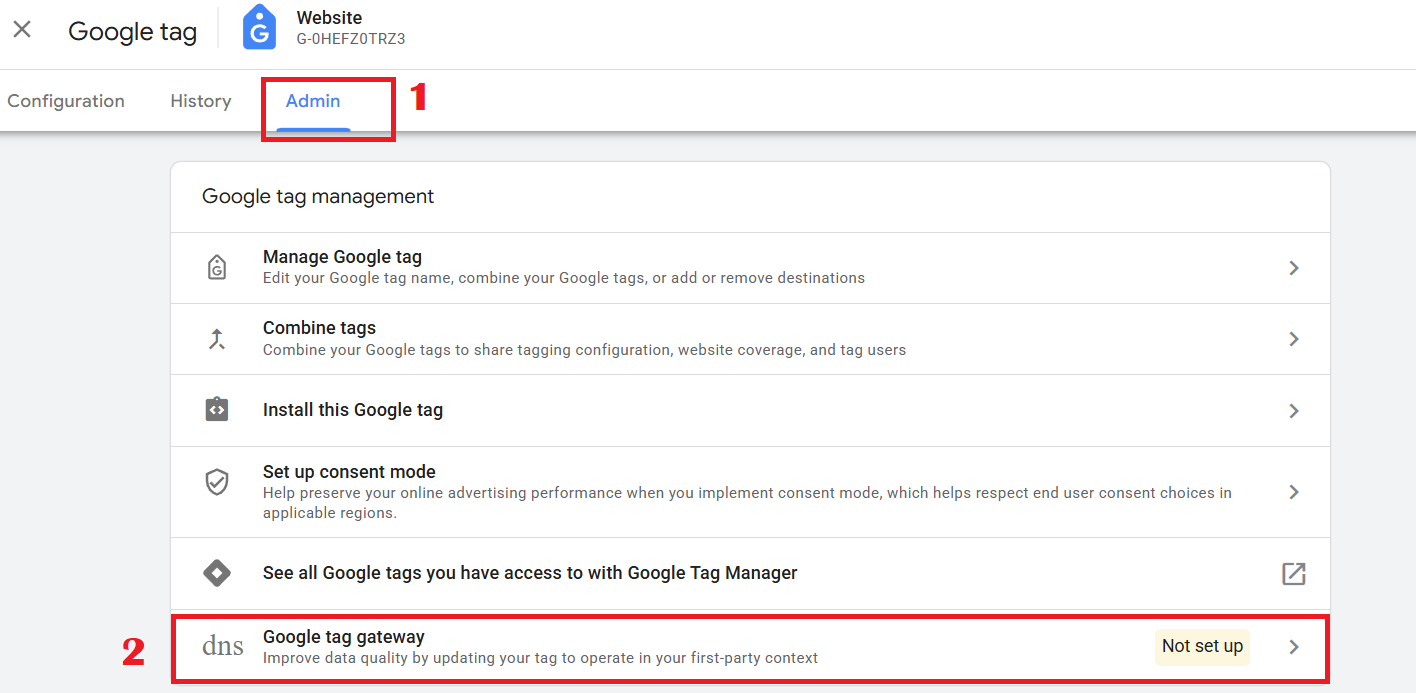The image size is (1416, 693).
Task: Click the blue Google tag logo icon
Action: (260, 28)
